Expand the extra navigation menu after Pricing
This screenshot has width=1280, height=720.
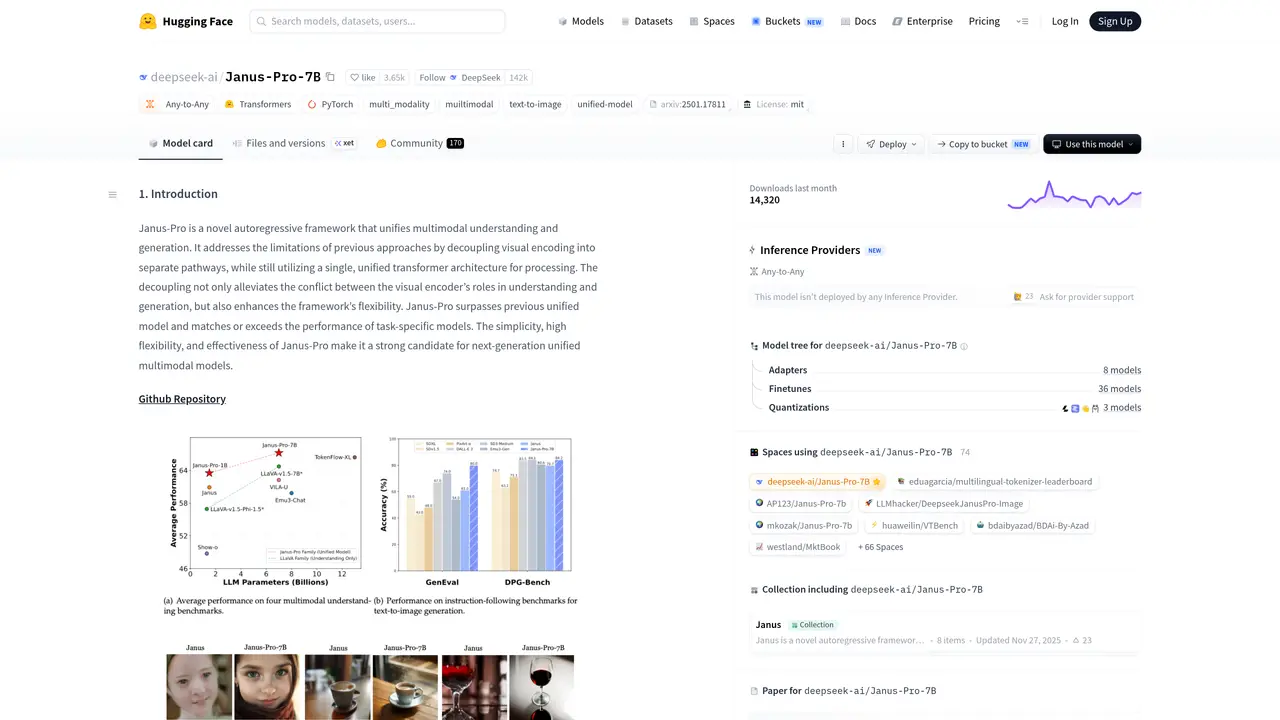coord(1022,21)
